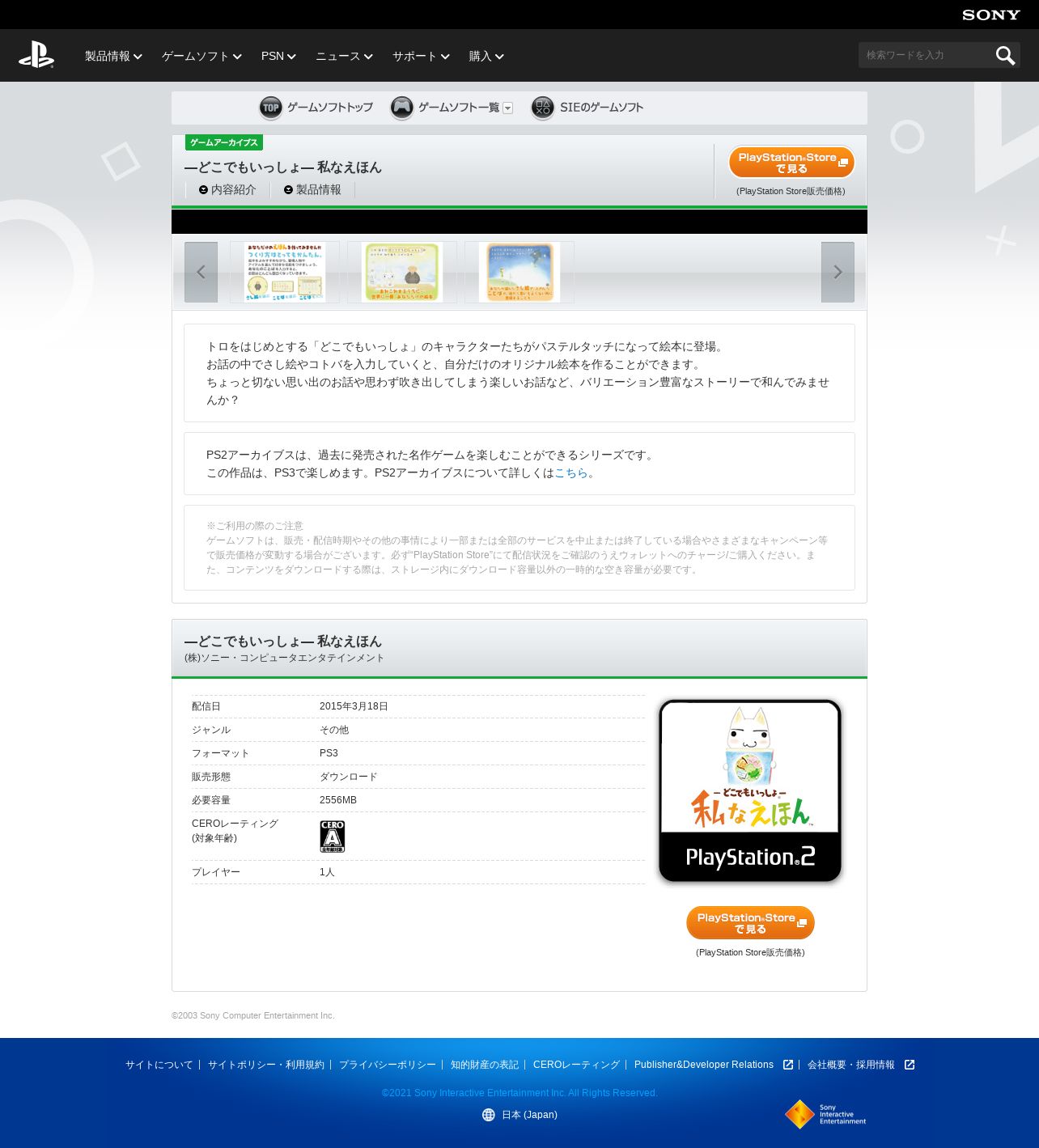This screenshot has height=1148, width=1039.
Task: Select the second screenshot thumbnail
Action: (402, 273)
